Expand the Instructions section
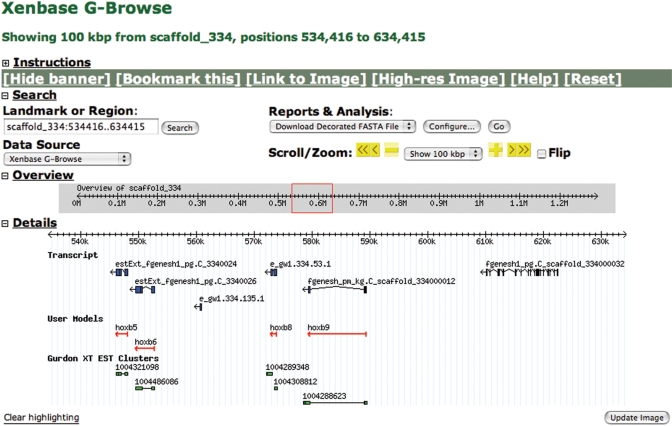 click(5, 62)
